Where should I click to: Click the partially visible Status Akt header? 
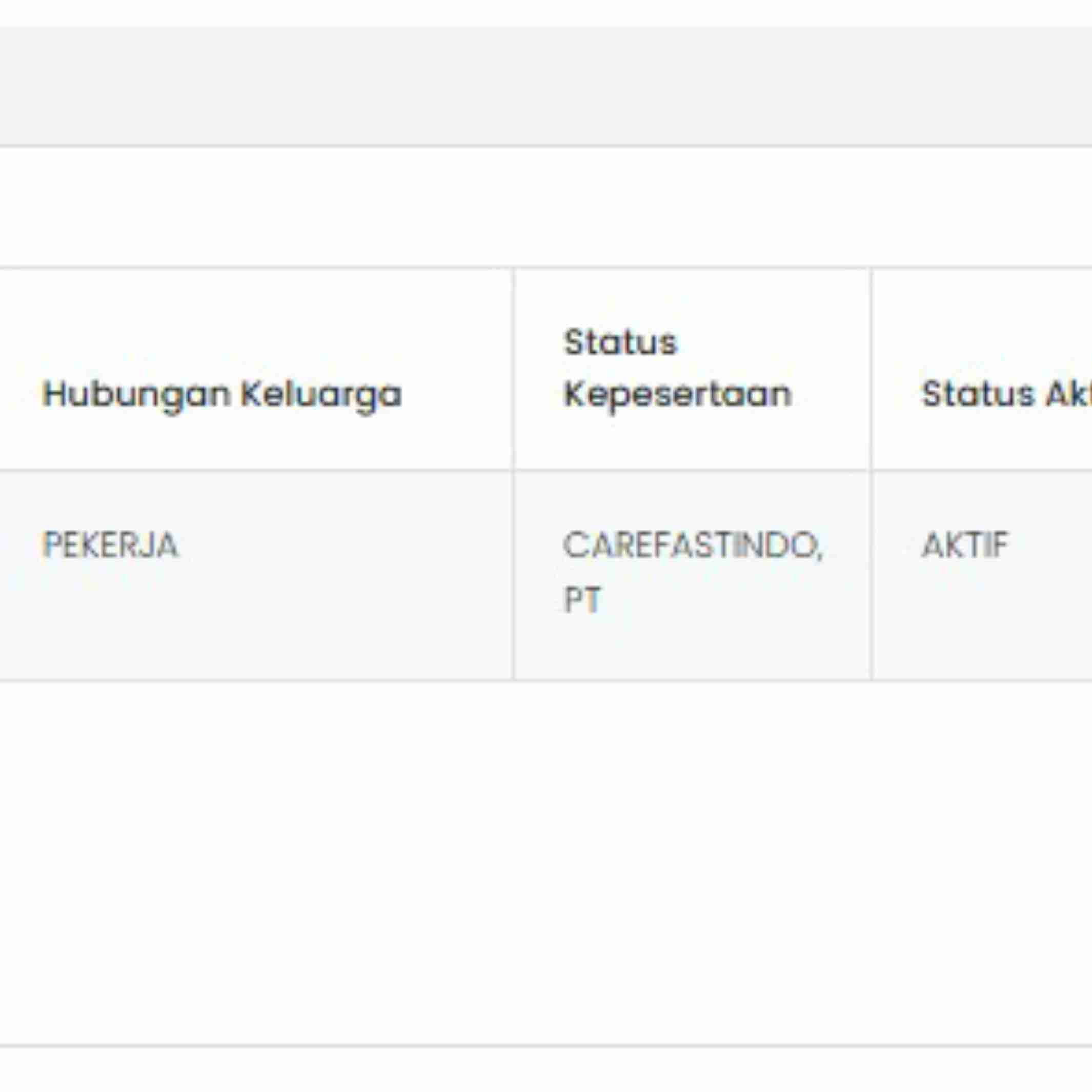click(1007, 394)
